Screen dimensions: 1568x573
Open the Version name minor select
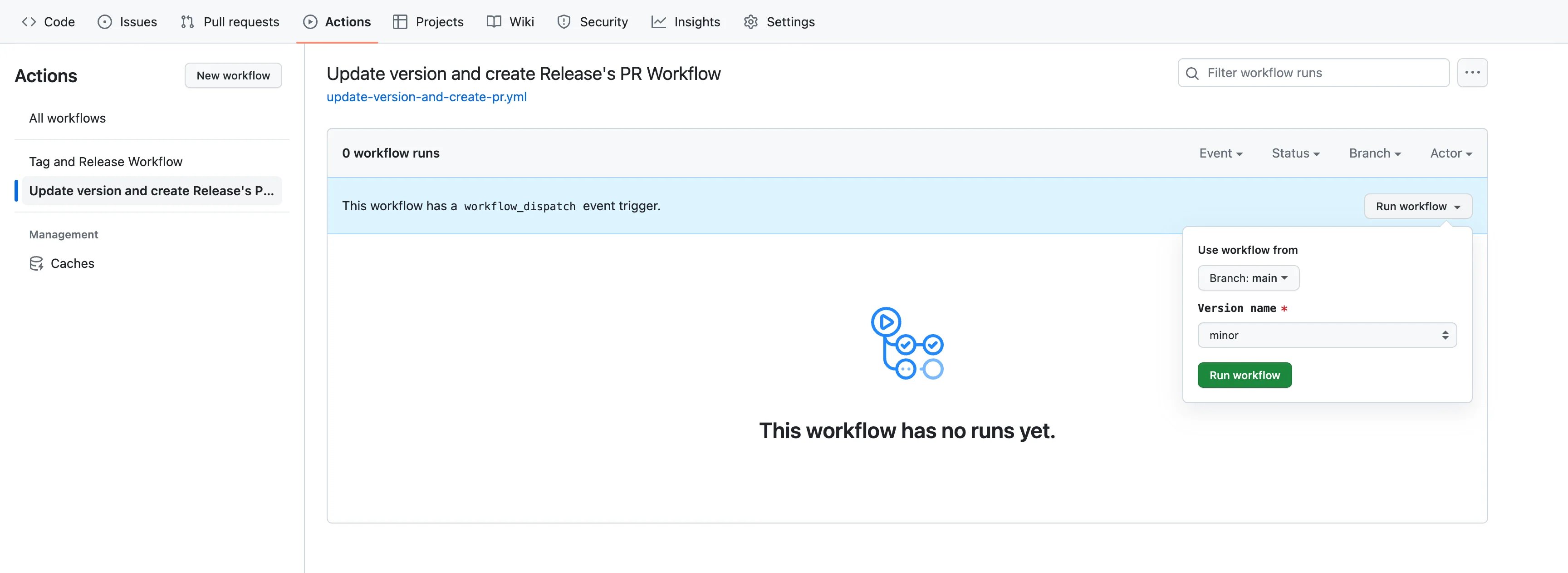tap(1326, 336)
